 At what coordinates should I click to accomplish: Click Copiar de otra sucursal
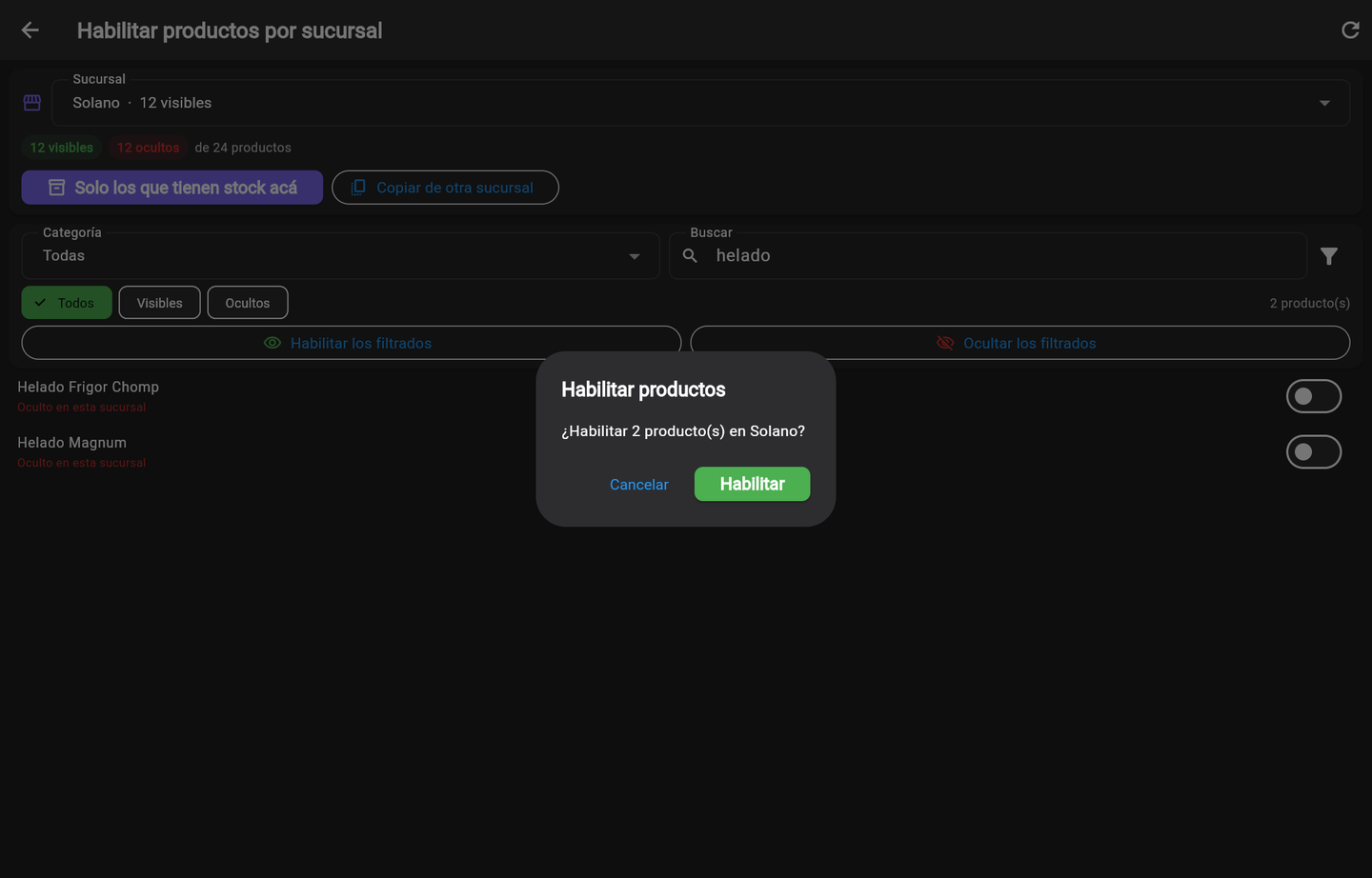pyautogui.click(x=445, y=188)
